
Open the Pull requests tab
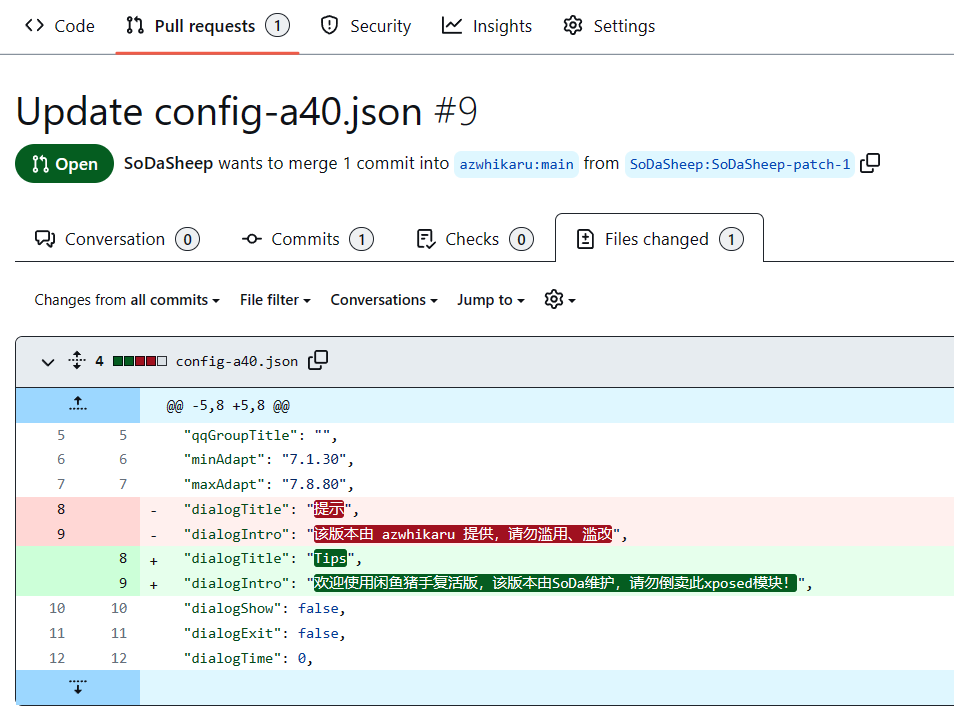(x=207, y=26)
